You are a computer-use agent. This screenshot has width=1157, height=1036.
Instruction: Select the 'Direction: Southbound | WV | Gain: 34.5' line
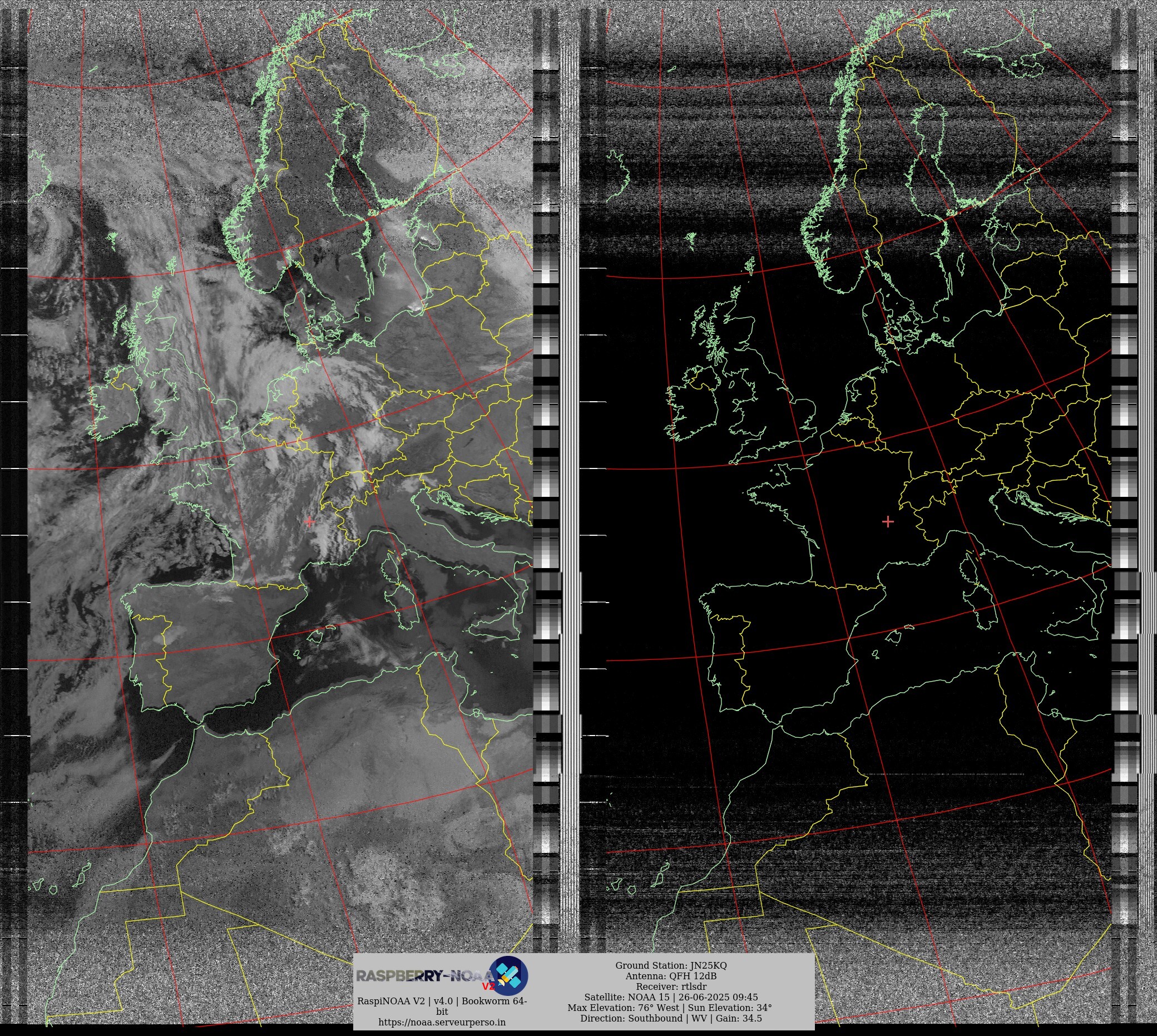tap(671, 1018)
